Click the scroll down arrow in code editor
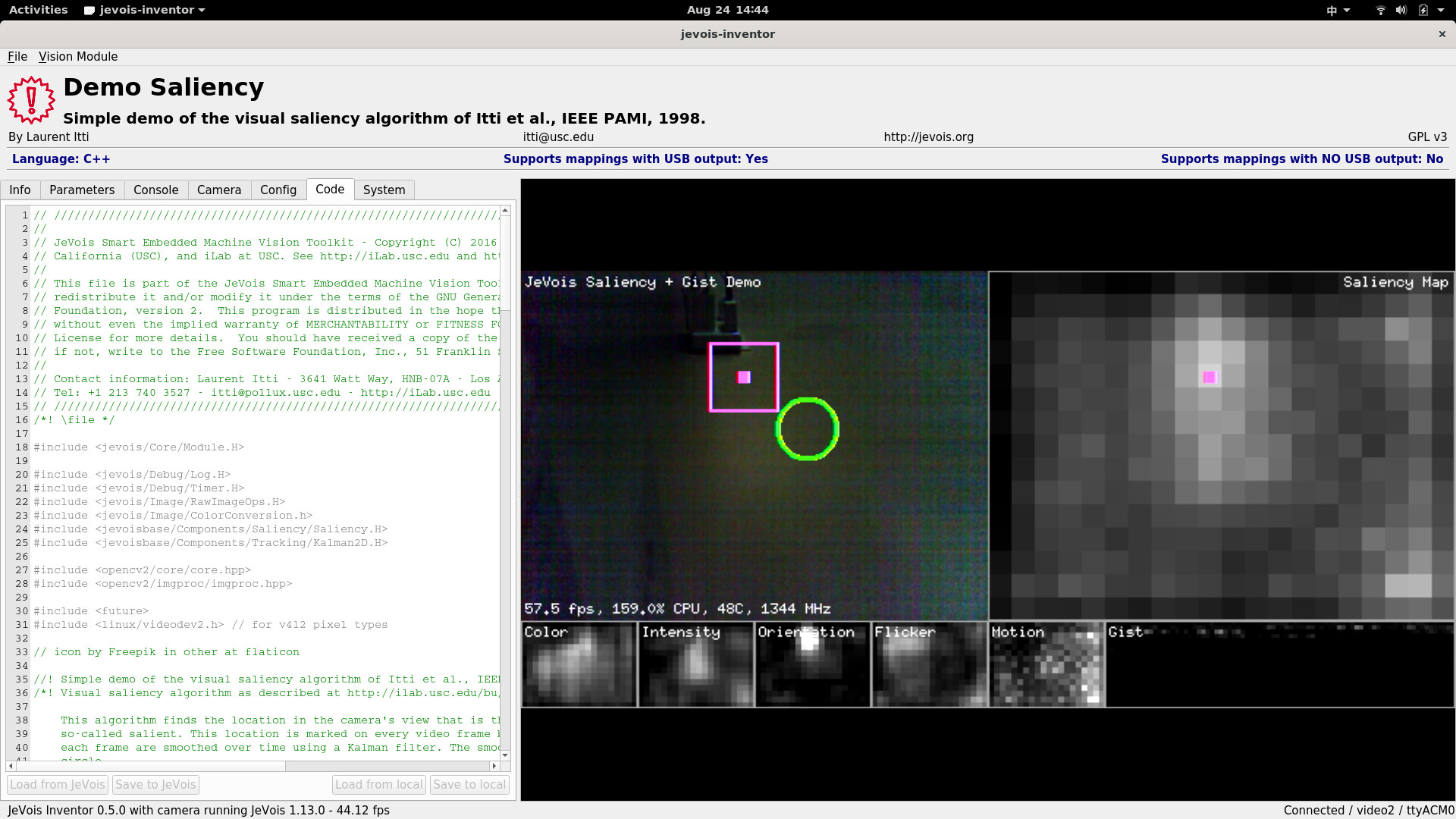Viewport: 1456px width, 819px height. click(505, 755)
